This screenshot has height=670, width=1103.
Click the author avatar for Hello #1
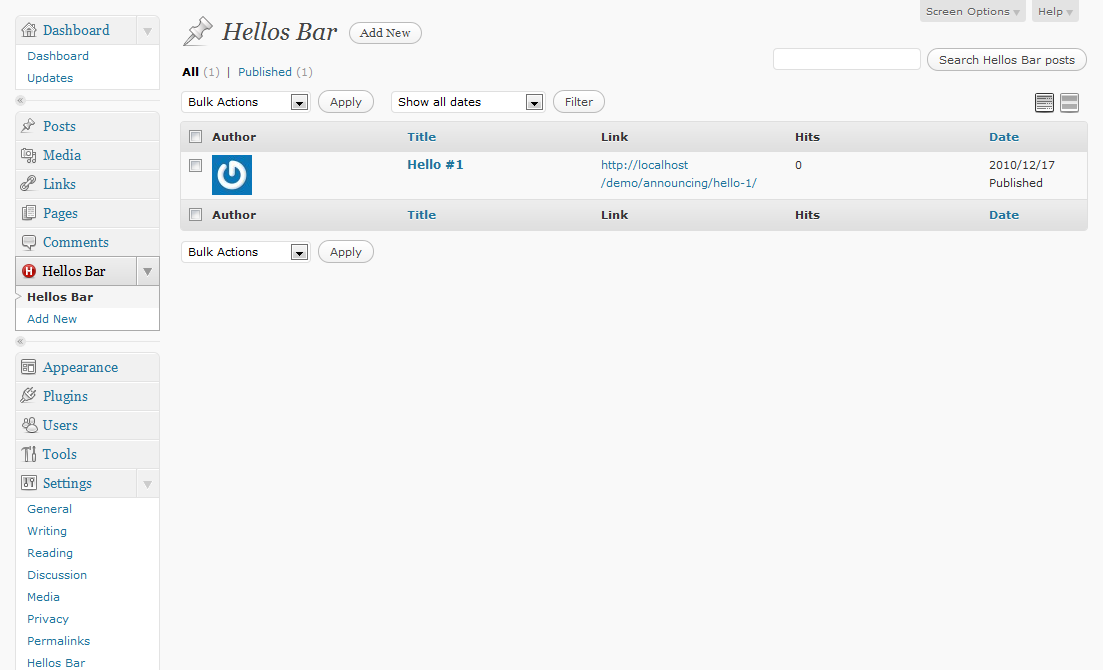231,175
